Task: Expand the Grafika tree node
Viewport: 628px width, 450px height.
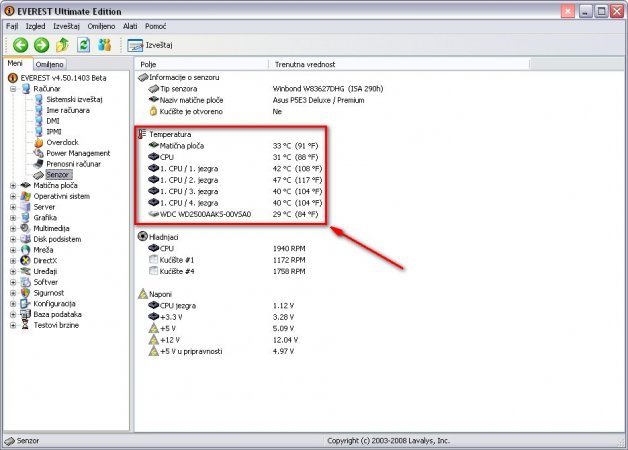Action: pyautogui.click(x=13, y=218)
